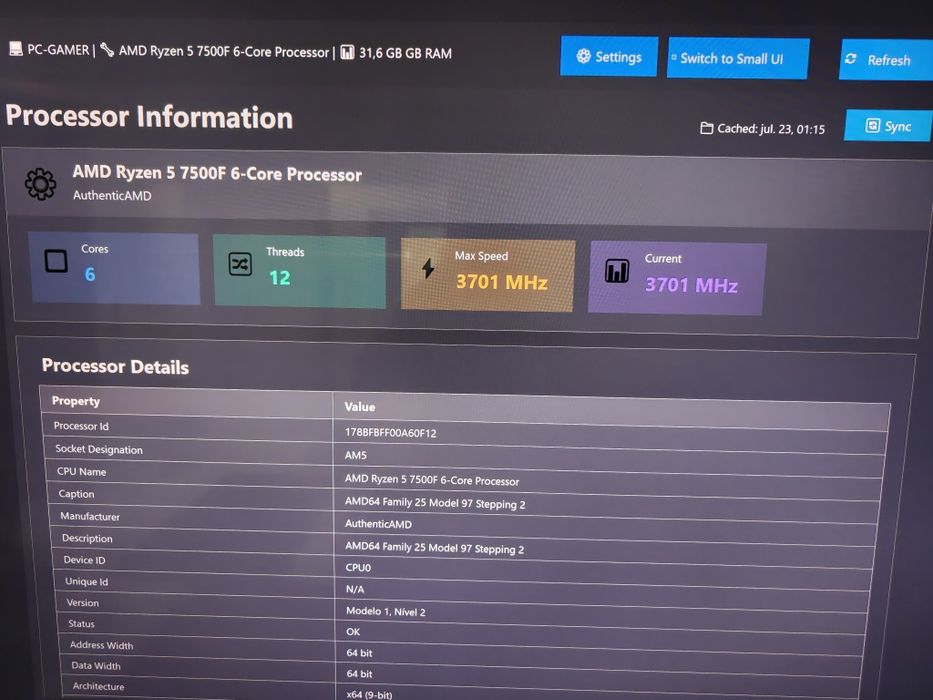Viewport: 933px width, 700px height.
Task: Click the Processor Information heading
Action: (149, 117)
